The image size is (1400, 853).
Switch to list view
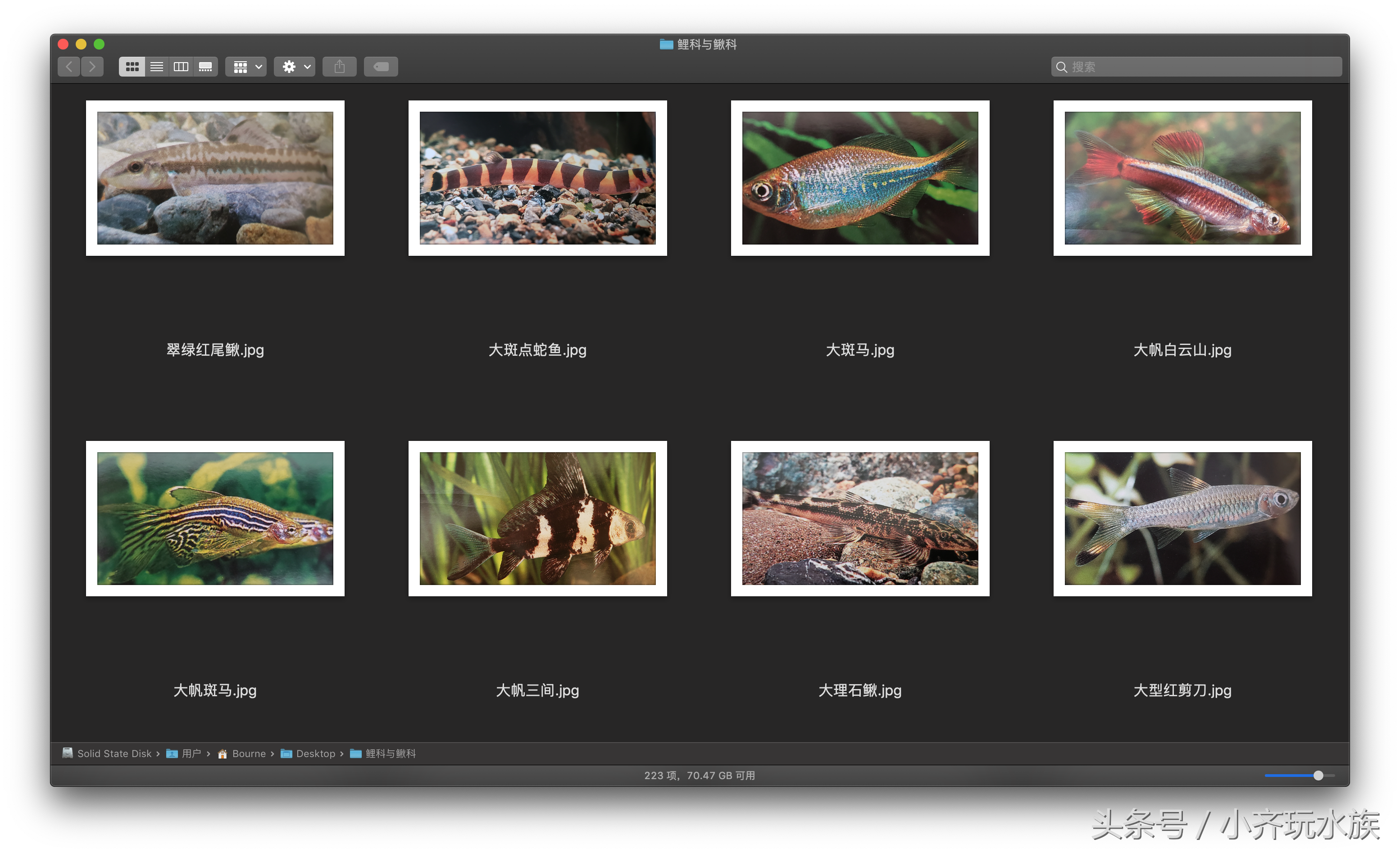[157, 67]
